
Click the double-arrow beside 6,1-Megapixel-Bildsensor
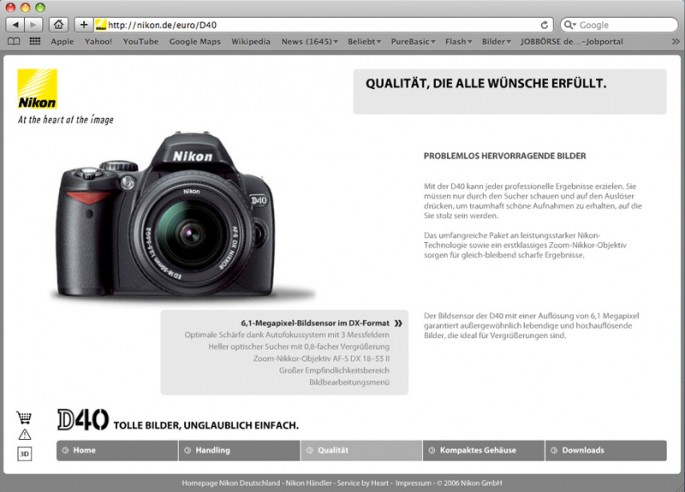398,323
